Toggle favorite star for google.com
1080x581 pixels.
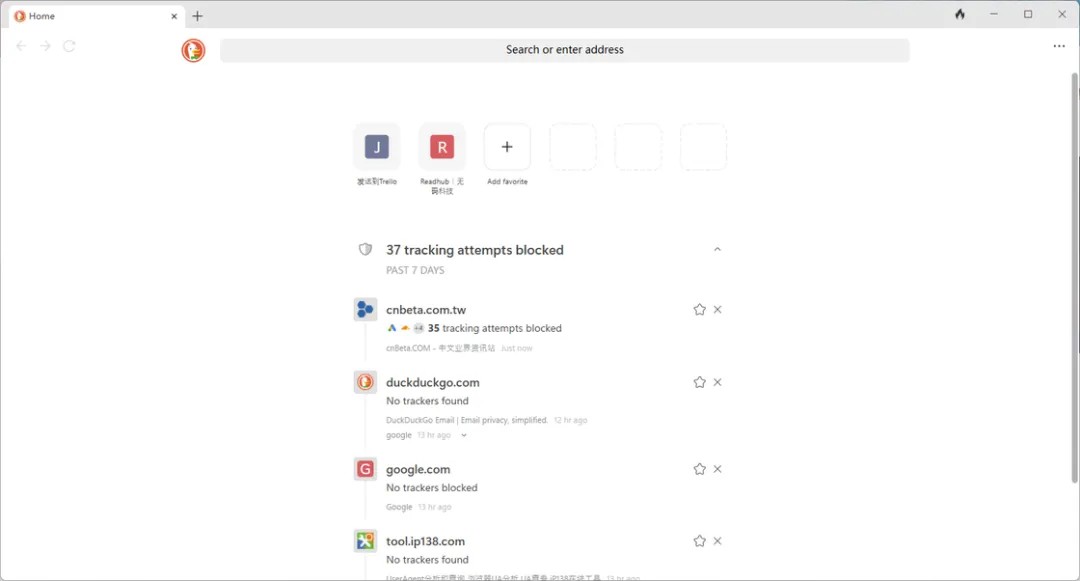tap(699, 469)
